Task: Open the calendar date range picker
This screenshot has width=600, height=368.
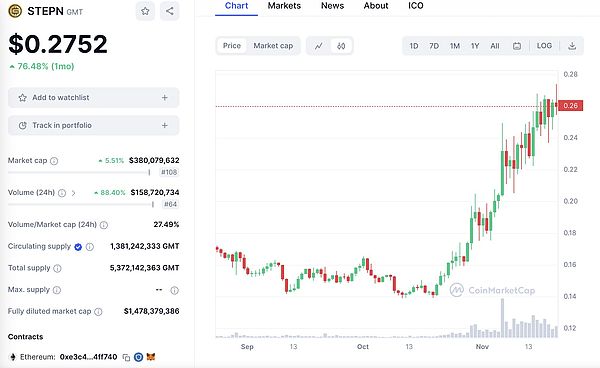Action: click(x=517, y=46)
